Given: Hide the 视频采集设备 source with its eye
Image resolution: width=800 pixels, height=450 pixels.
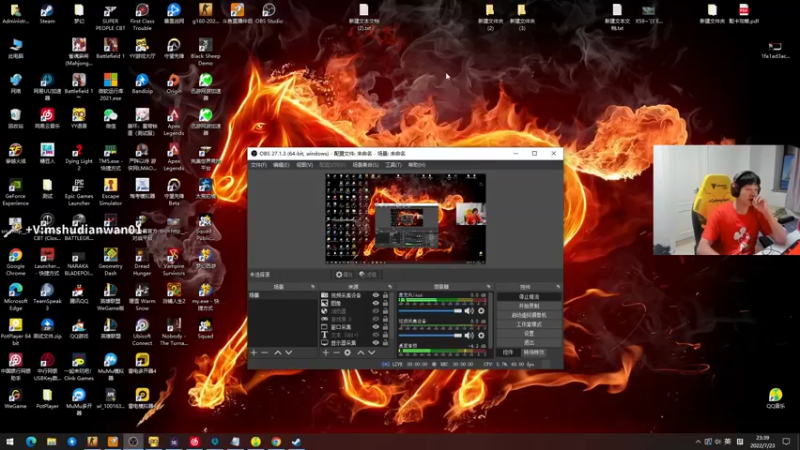Looking at the screenshot, I should 376,295.
